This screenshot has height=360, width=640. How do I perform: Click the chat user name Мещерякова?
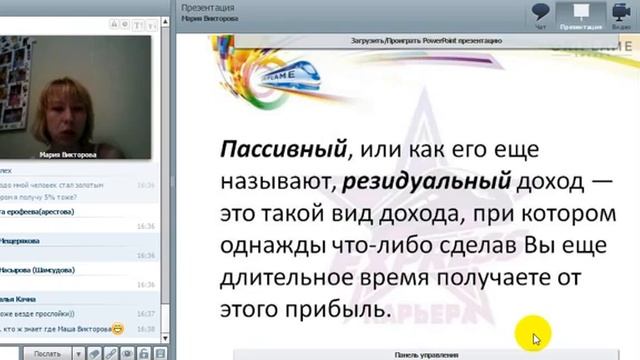(x=20, y=241)
